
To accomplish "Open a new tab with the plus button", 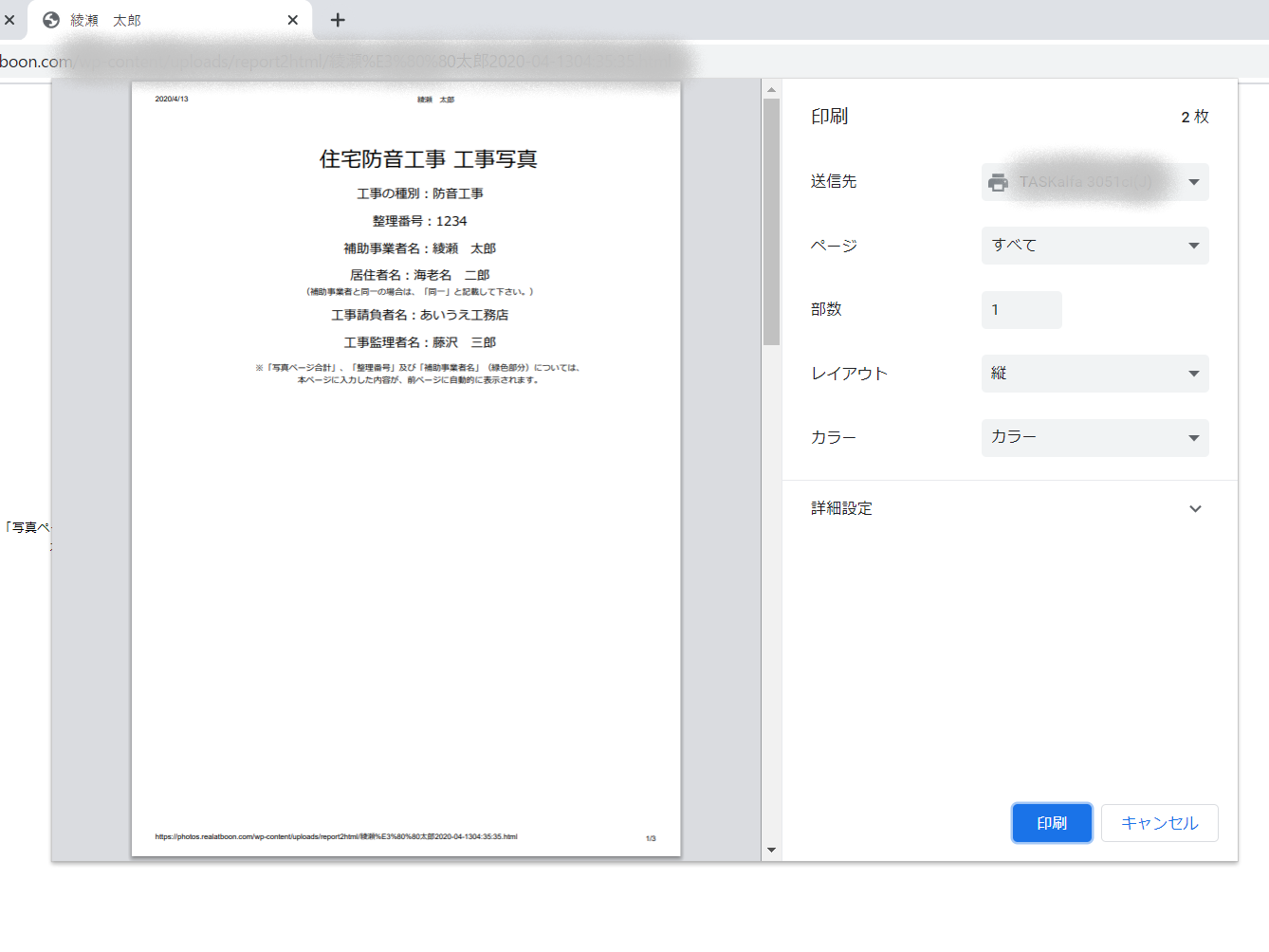I will click(x=338, y=20).
